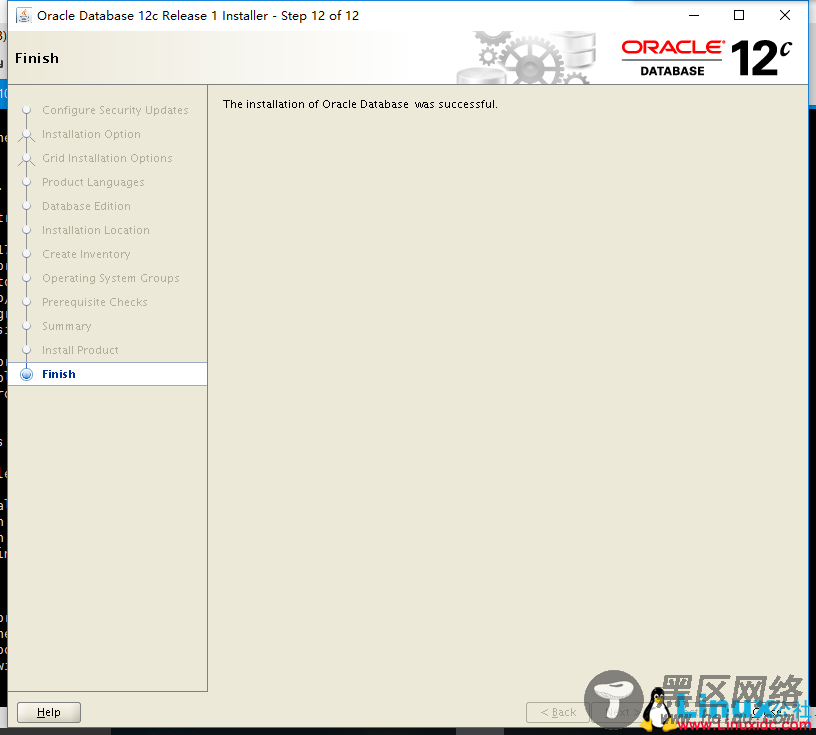Click the Oracle Database 12c logo
The width and height of the screenshot is (816, 735).
coord(707,58)
